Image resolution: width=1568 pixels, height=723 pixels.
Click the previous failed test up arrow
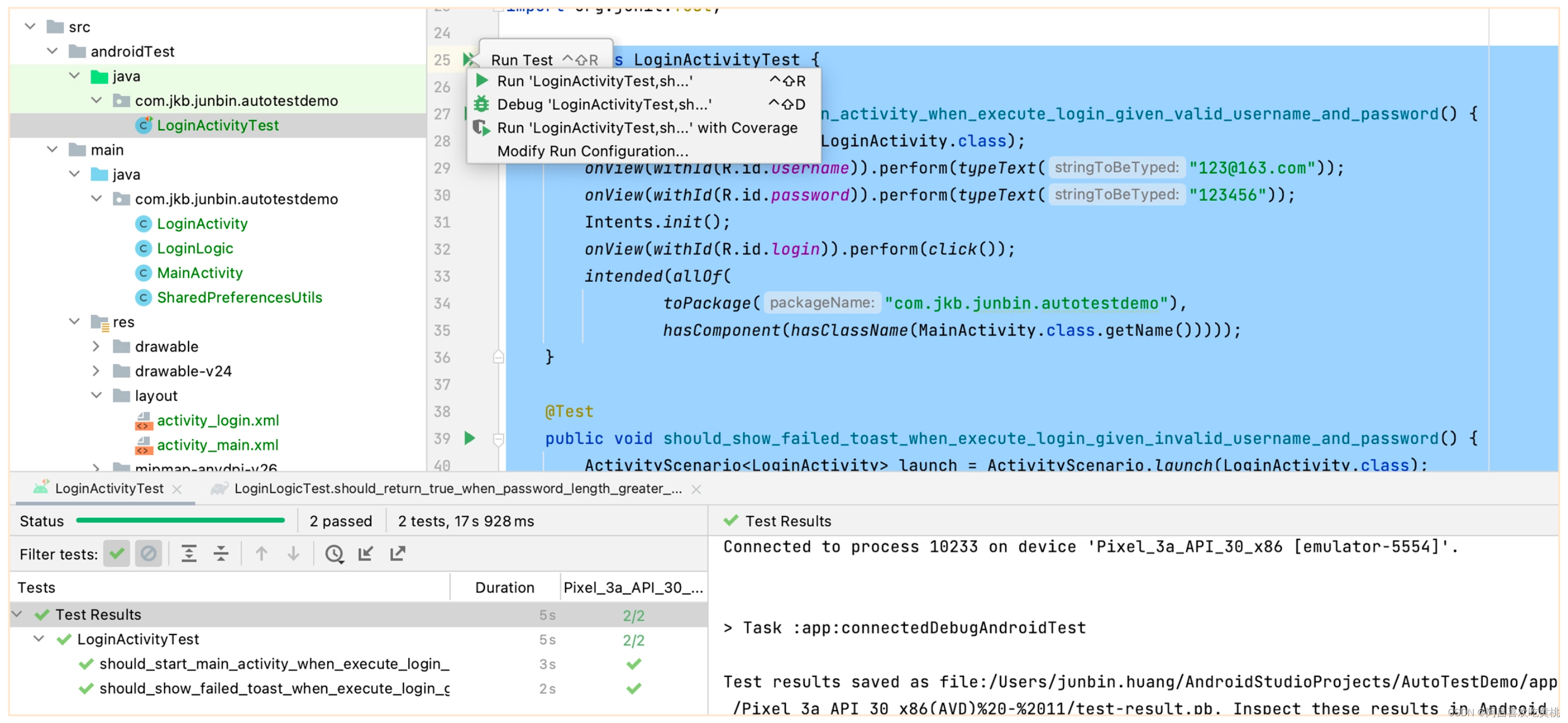pos(262,554)
